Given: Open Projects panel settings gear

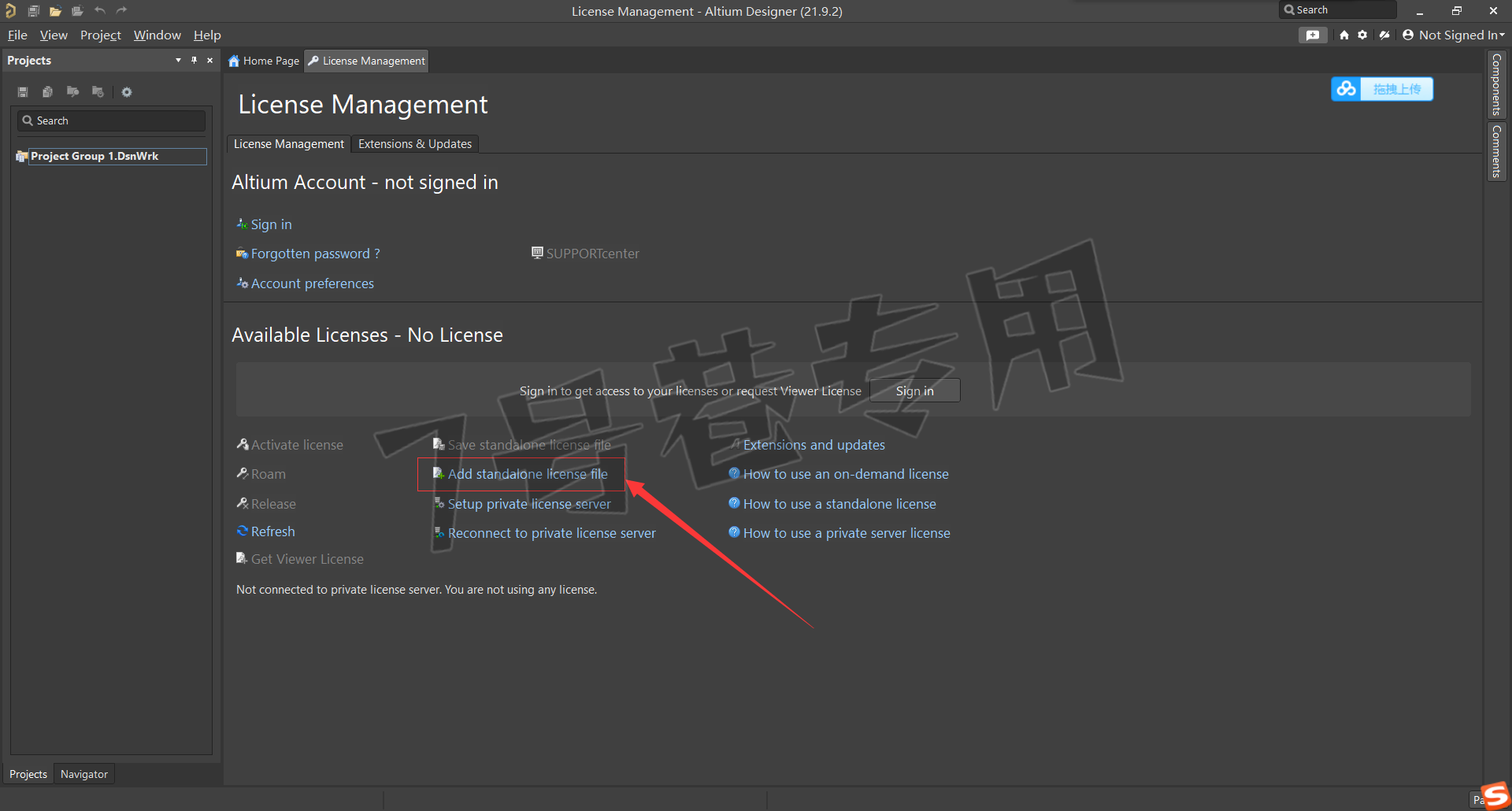Looking at the screenshot, I should (127, 92).
